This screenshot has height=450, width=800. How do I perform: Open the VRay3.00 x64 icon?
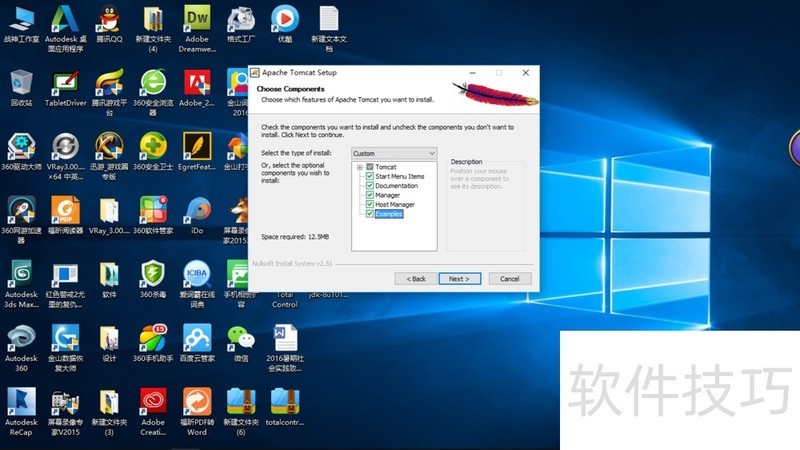tap(65, 148)
